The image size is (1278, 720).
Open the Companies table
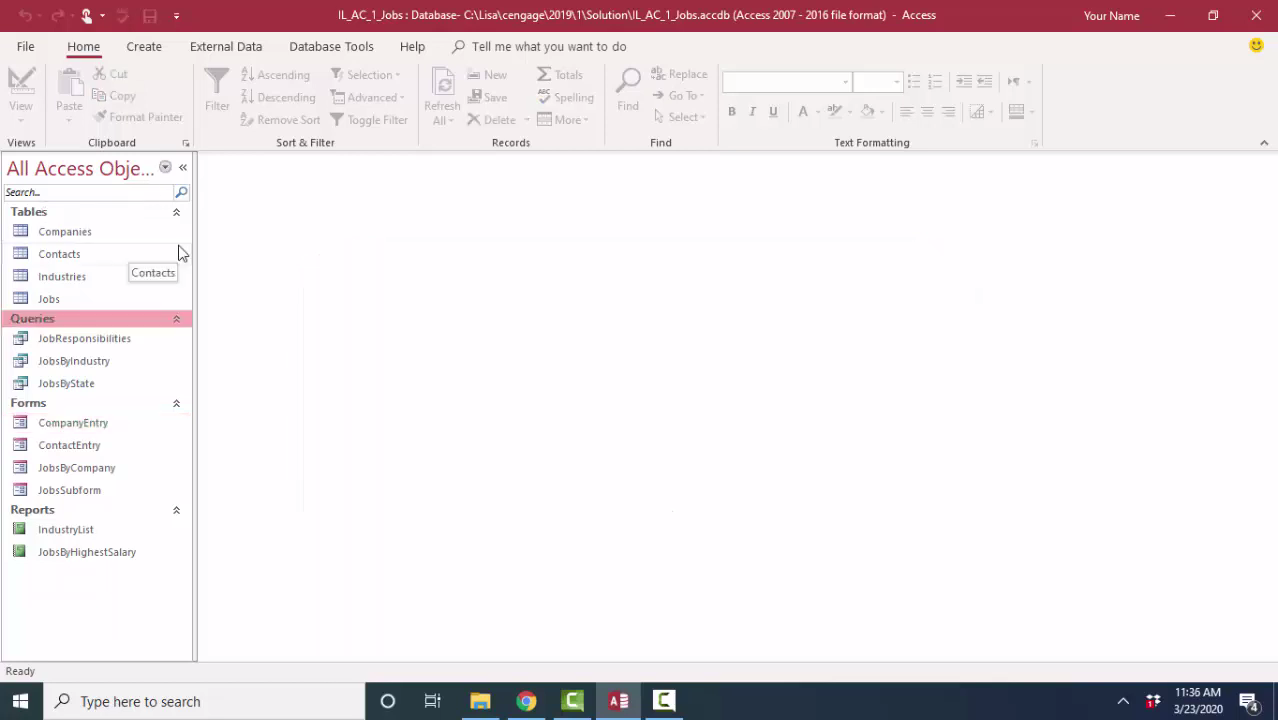64,232
